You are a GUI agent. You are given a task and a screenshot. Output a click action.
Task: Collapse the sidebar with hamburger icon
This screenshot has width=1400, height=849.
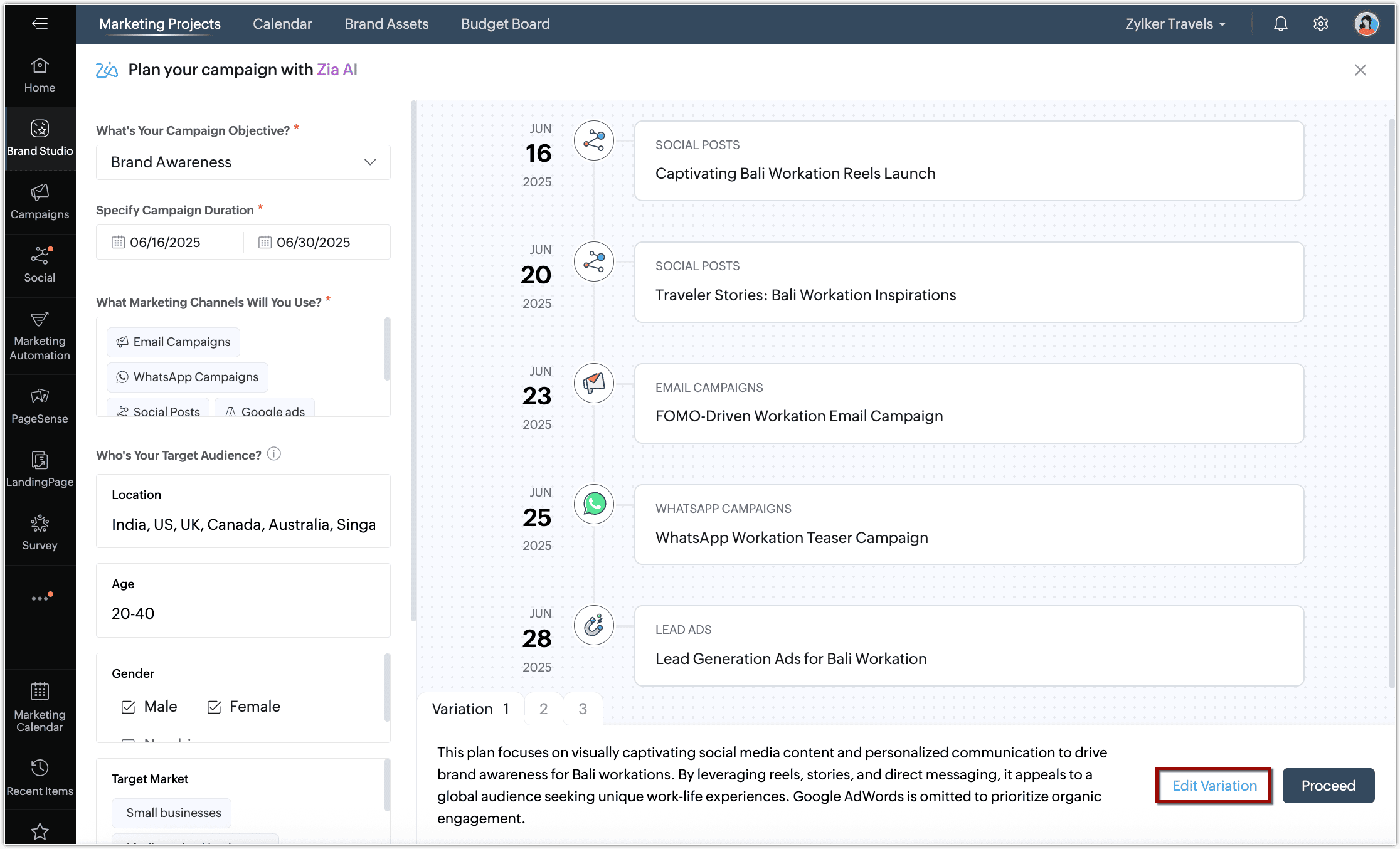click(40, 24)
